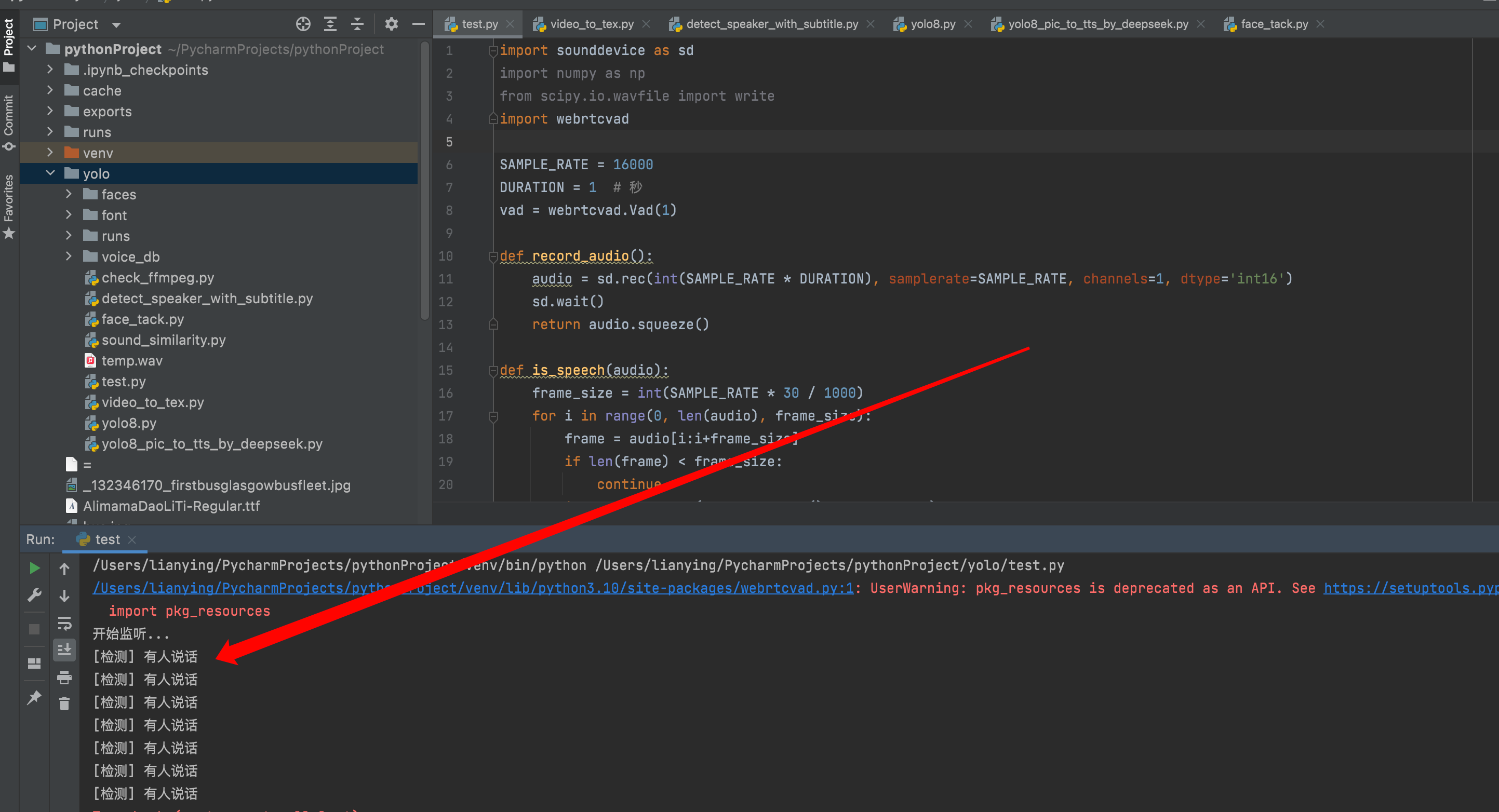Open run configuration wrench icon

34,596
